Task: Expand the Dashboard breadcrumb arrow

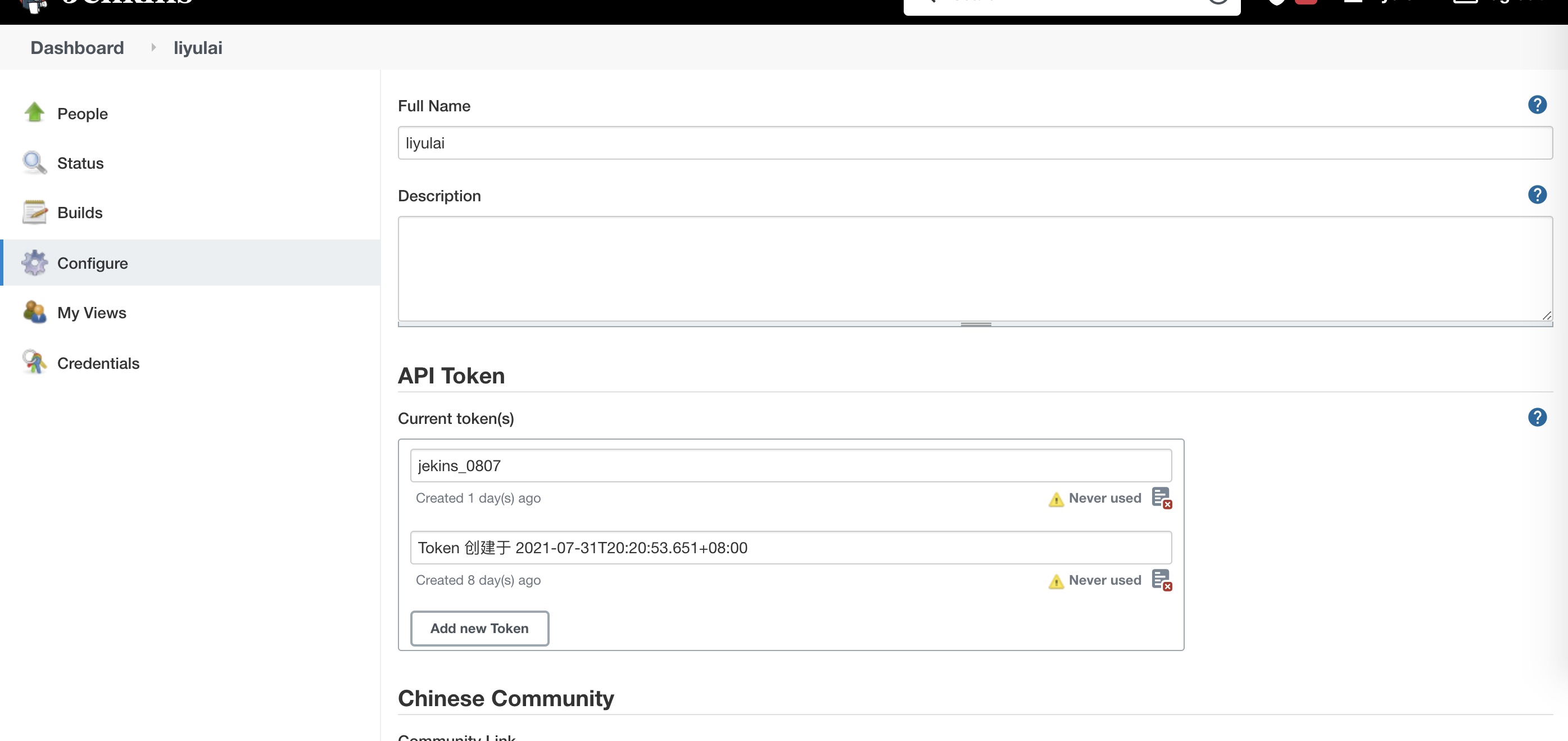Action: click(153, 47)
